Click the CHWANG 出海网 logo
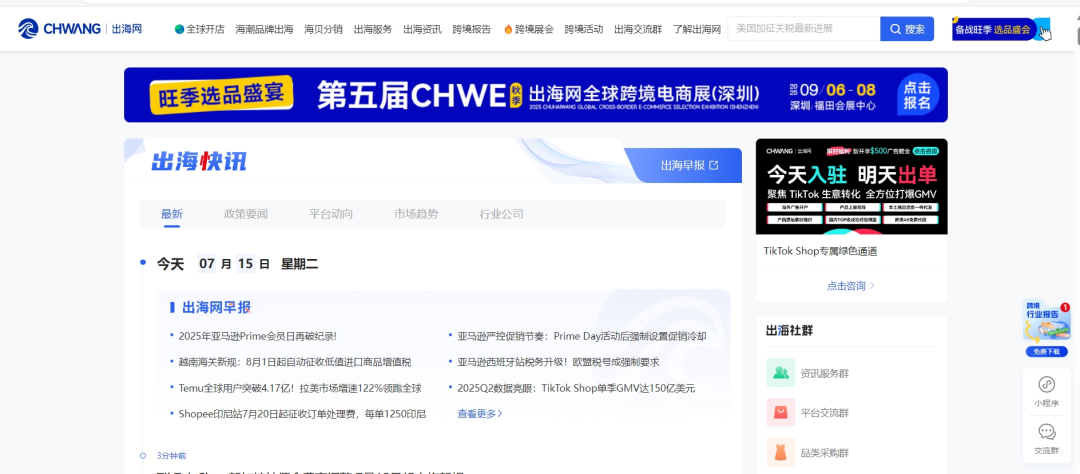The width and height of the screenshot is (1080, 474). tap(80, 29)
